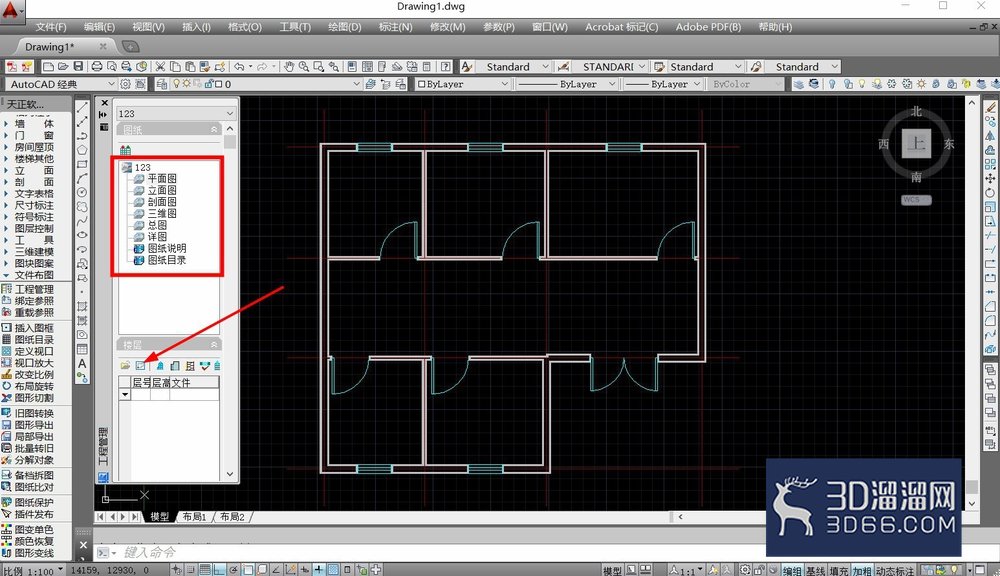Collapse the 楼层 panel section
The image size is (1000, 576).
coord(214,344)
